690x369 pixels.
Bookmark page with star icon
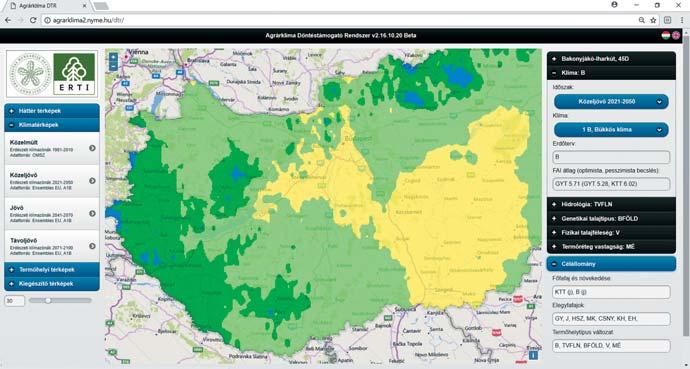coord(653,20)
